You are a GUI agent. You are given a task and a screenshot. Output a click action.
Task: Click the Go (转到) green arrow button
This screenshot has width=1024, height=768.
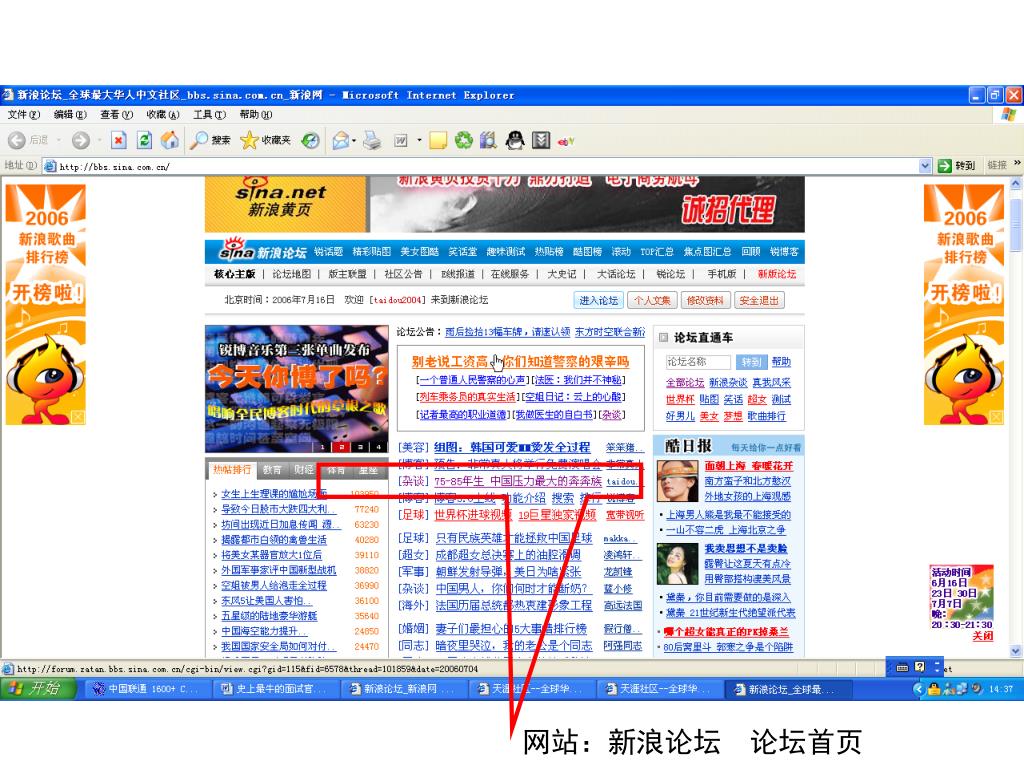[956, 166]
